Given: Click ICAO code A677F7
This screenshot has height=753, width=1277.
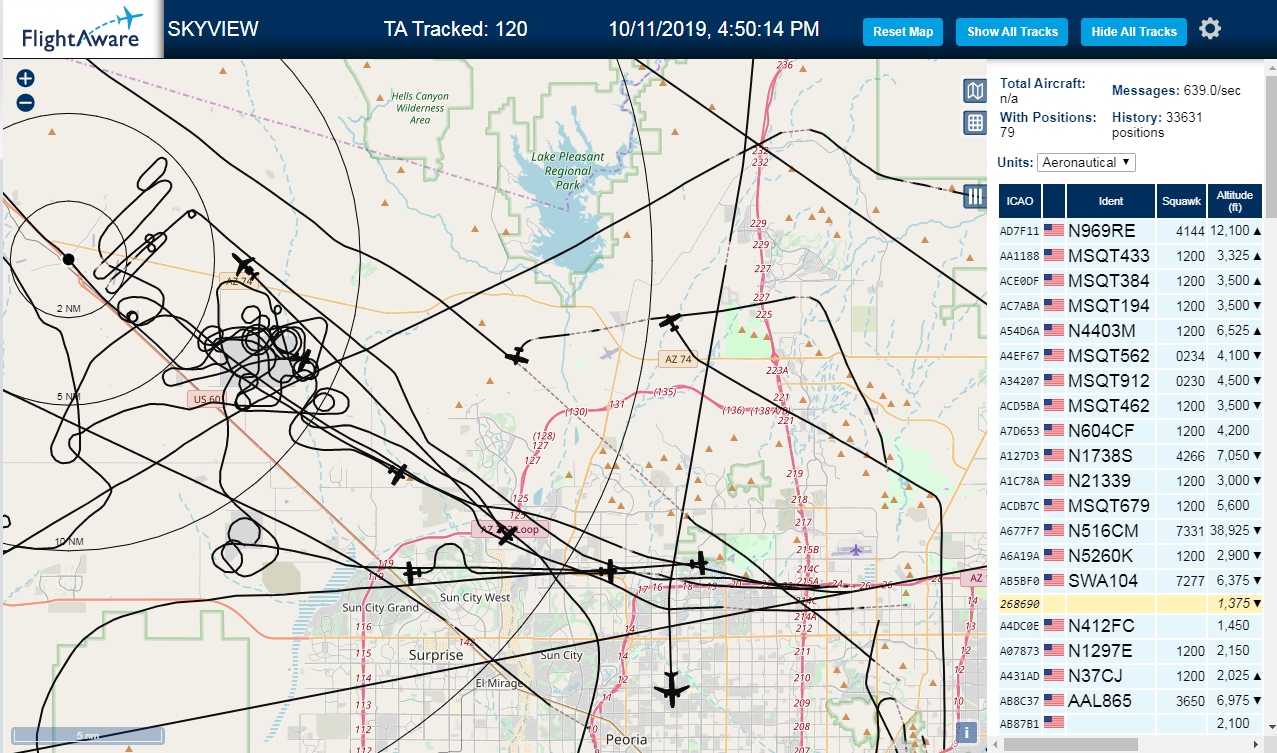Looking at the screenshot, I should point(1019,531).
